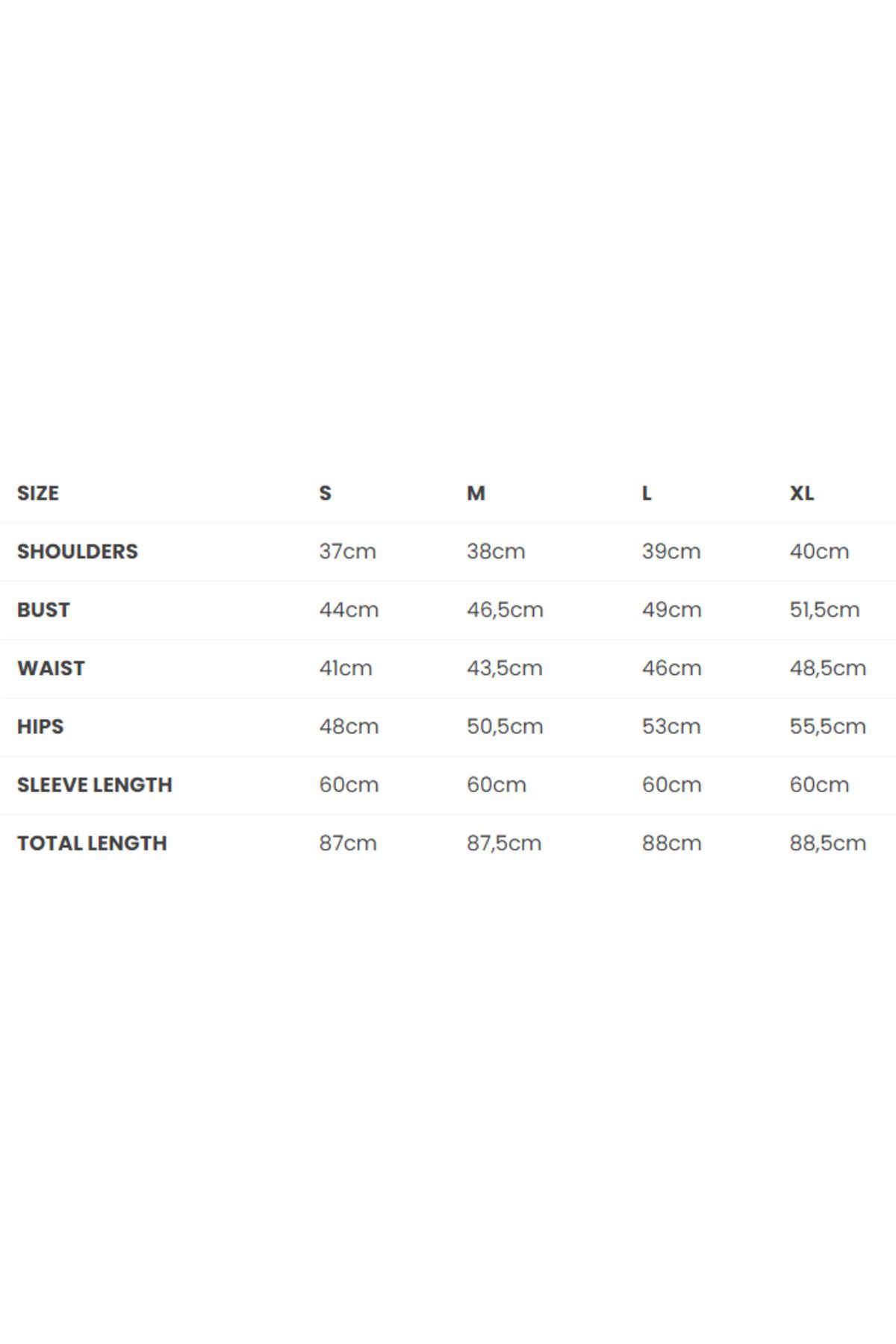Screen dimensions: 896x1344
Task: Click the 51,5cm bust value for XL
Action: [x=825, y=610]
